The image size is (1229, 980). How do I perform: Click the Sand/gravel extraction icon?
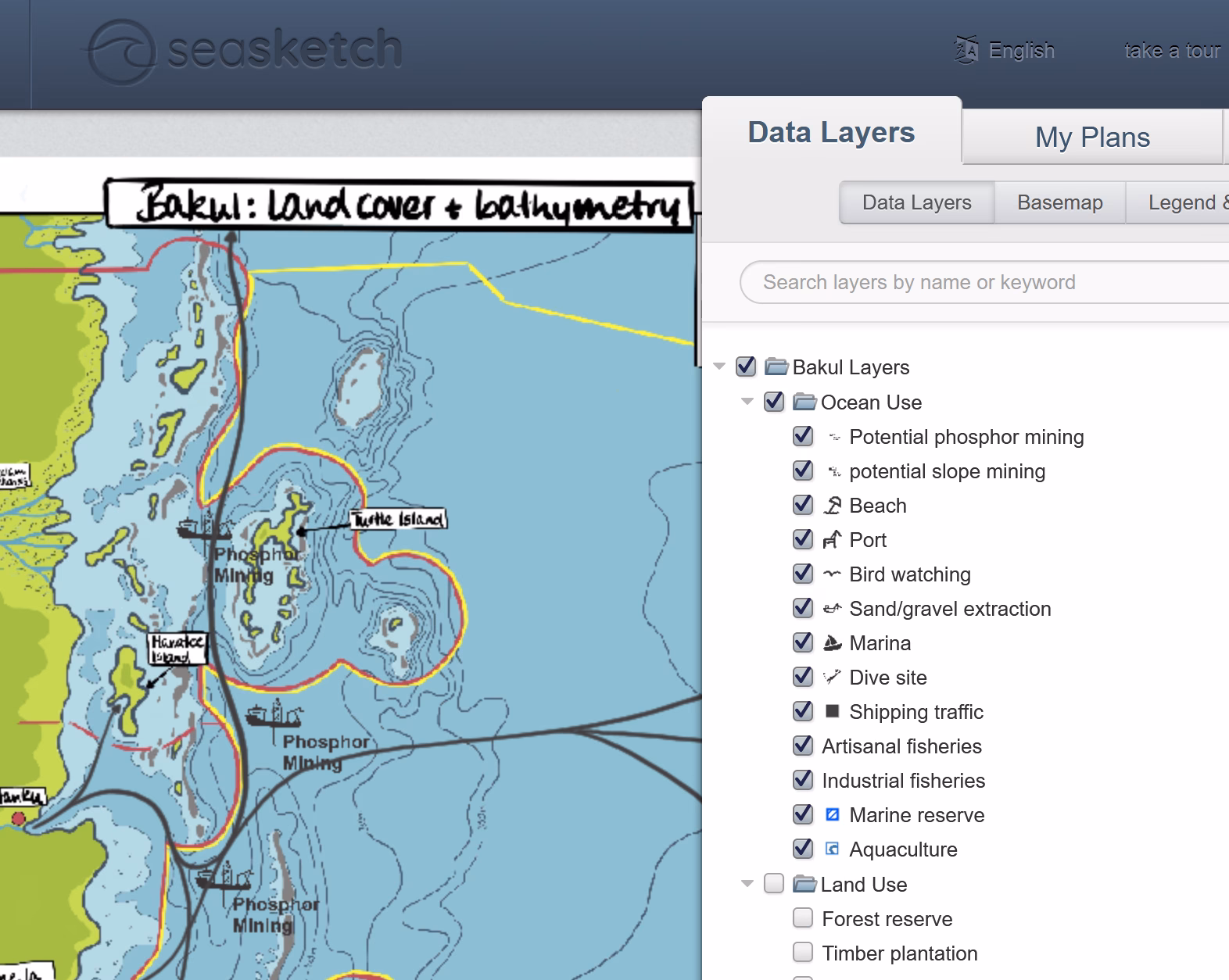tap(833, 609)
